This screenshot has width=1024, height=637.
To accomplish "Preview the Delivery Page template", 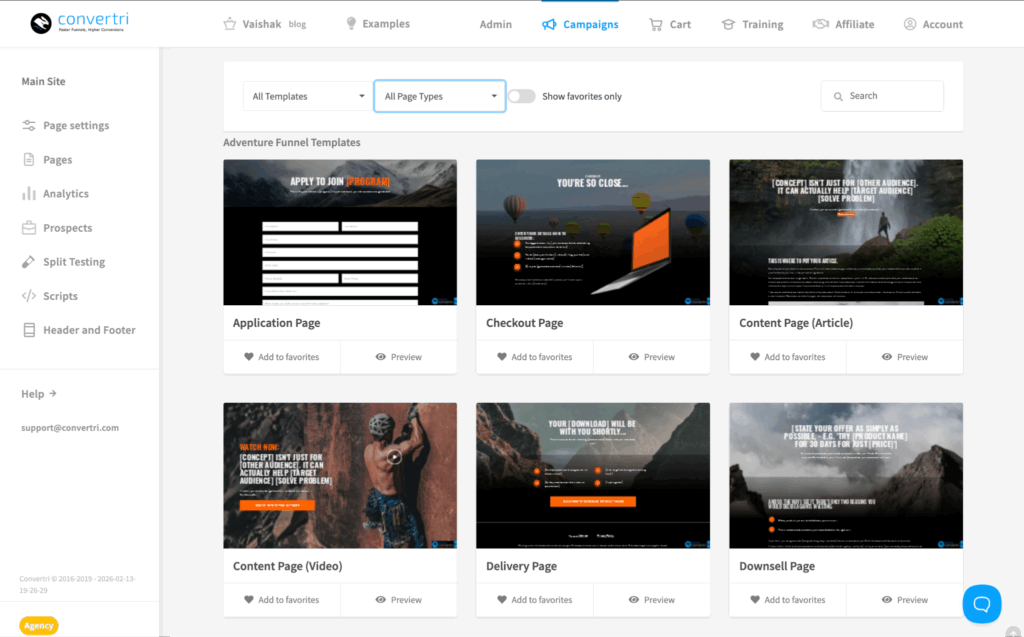I will [x=651, y=600].
